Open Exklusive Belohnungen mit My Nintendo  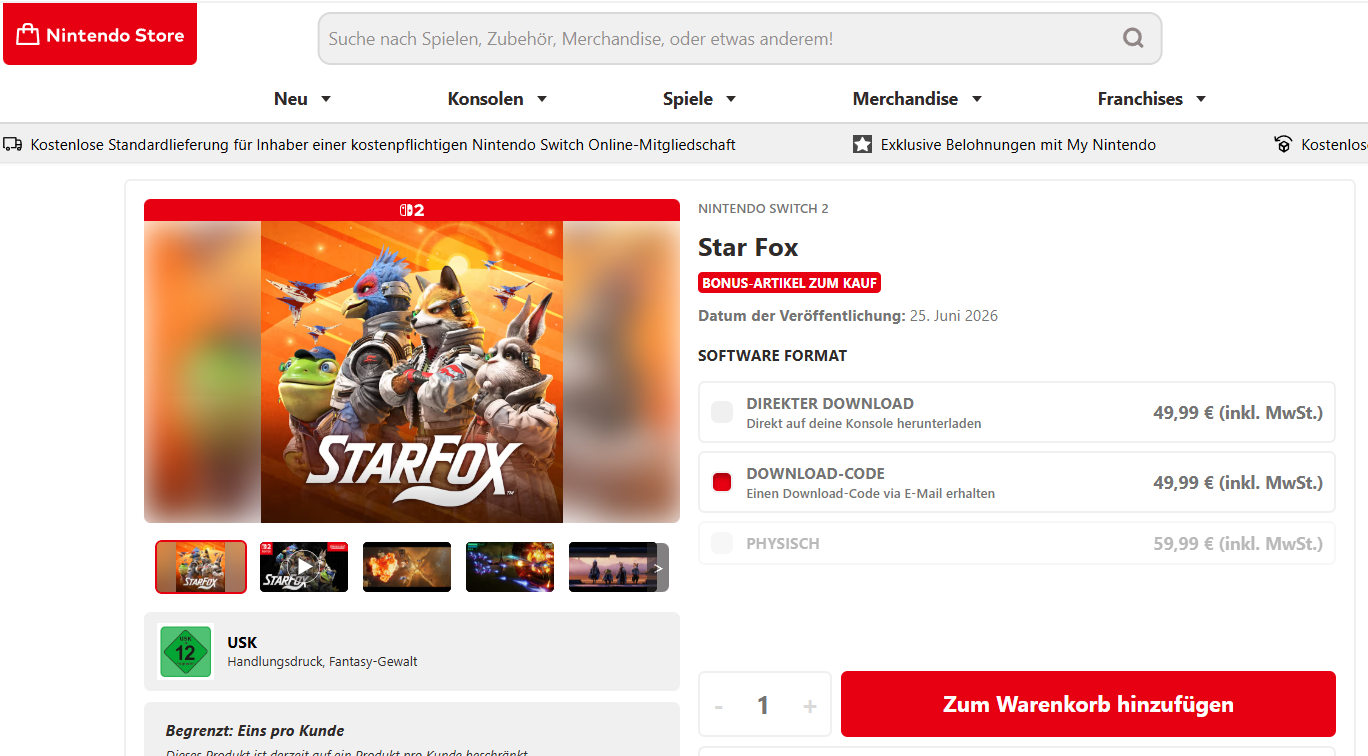(1018, 145)
